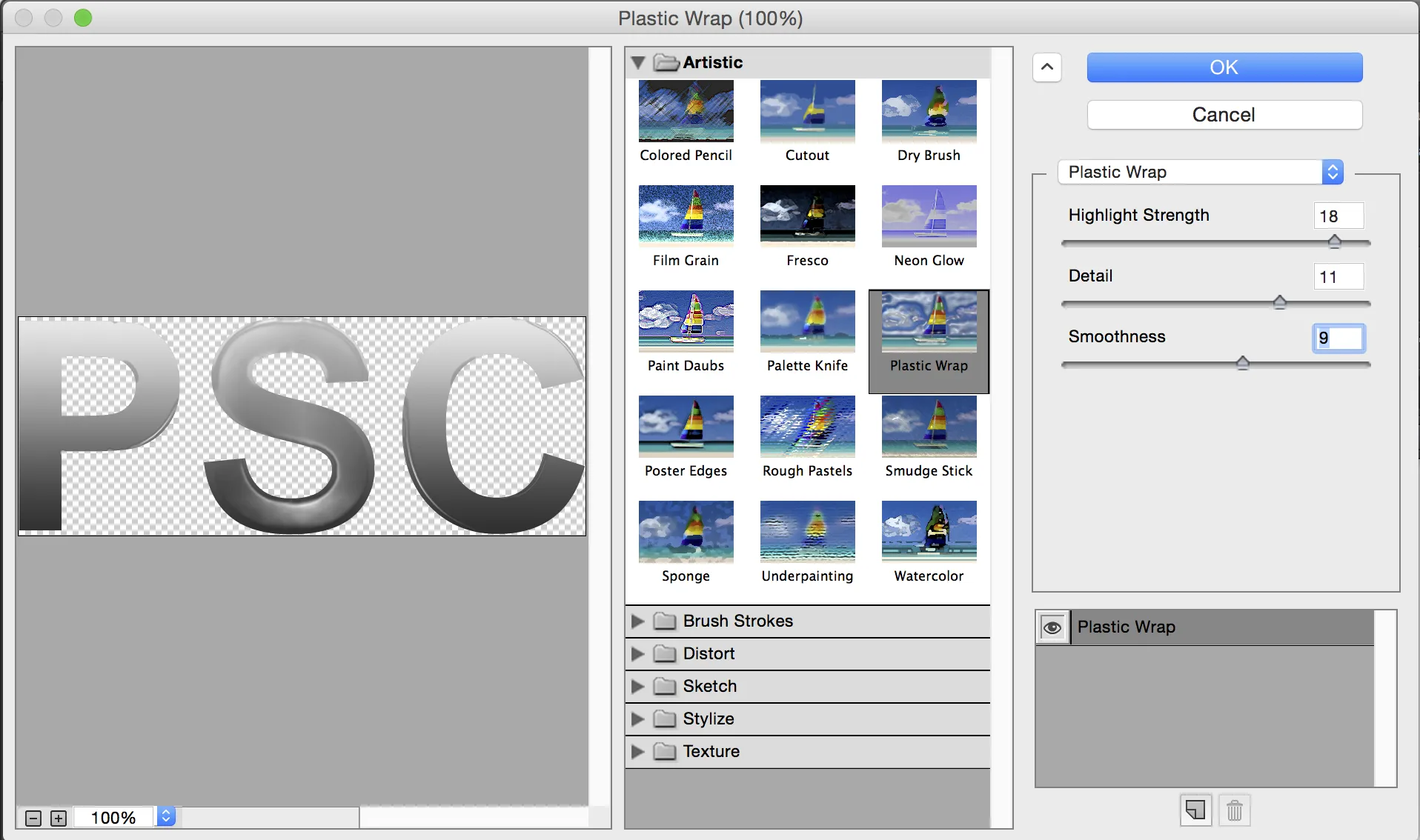Click the Cancel button
Viewport: 1420px width, 840px height.
coord(1224,115)
